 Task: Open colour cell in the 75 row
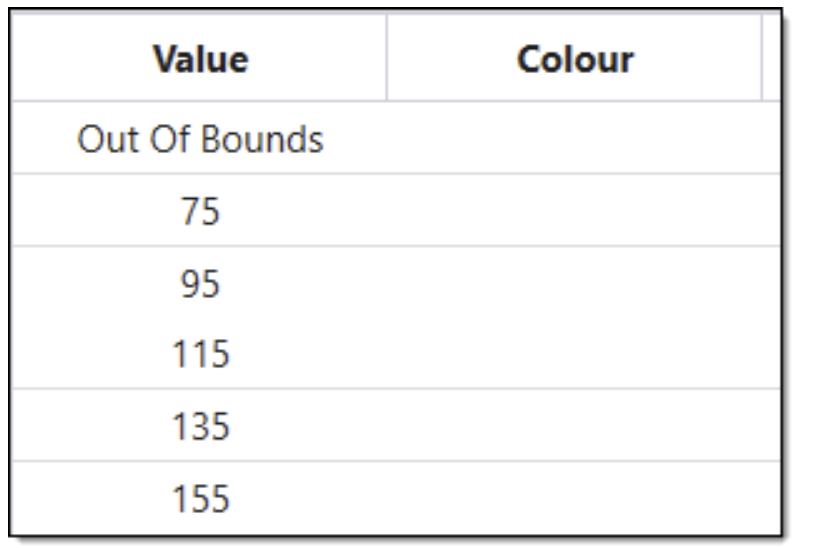[x=574, y=211]
